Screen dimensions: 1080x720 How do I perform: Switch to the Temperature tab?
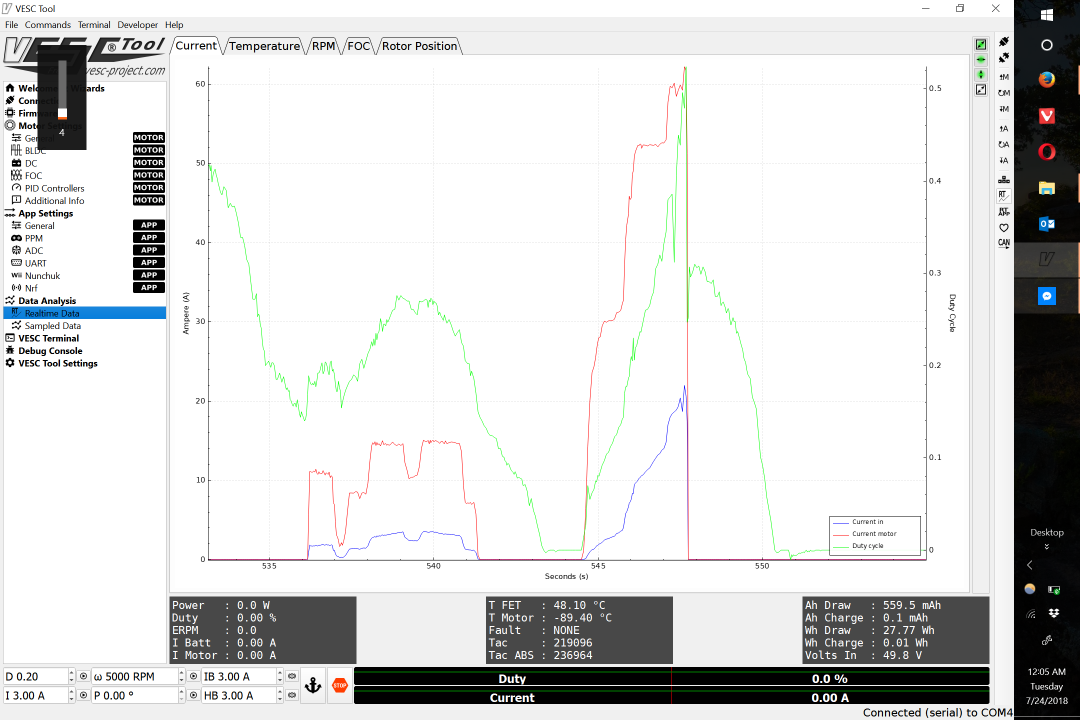264,45
